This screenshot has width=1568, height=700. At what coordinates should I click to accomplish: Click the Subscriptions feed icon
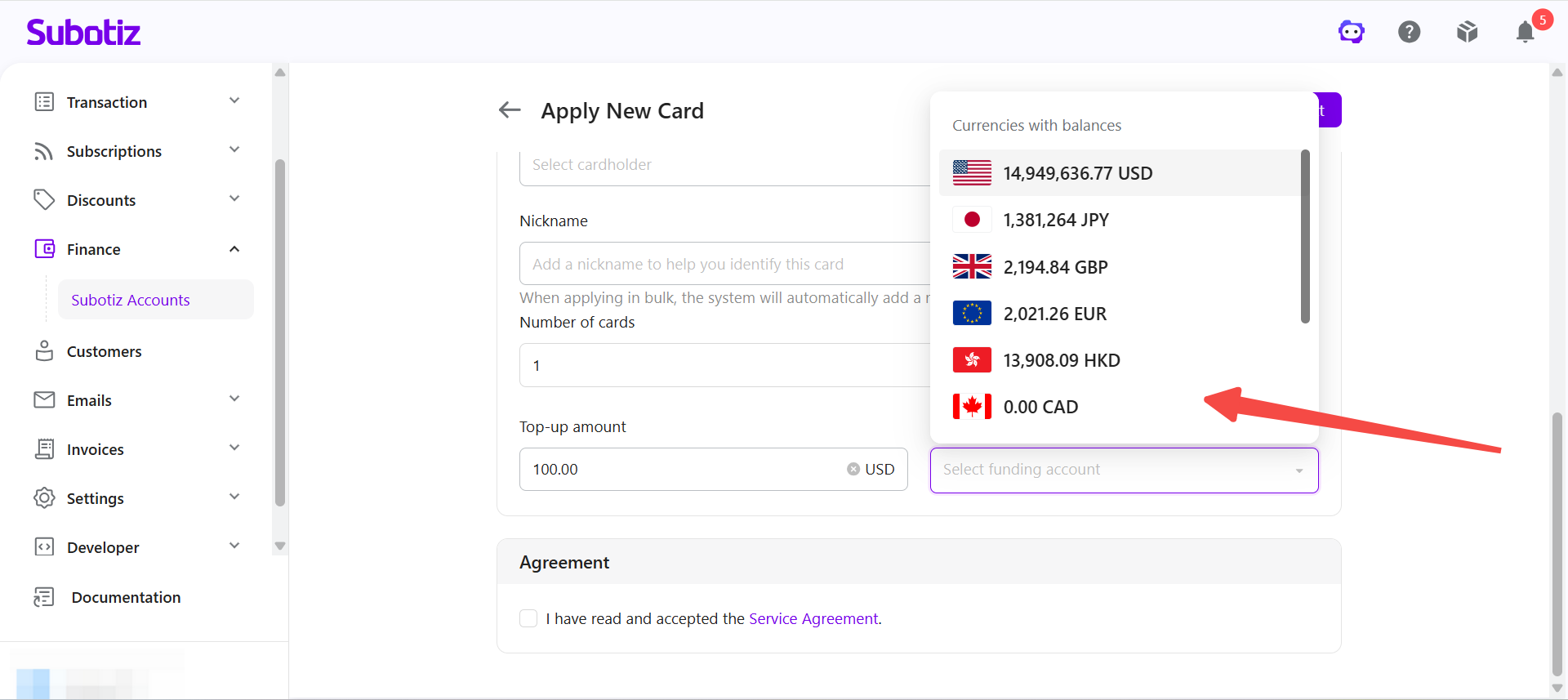(44, 151)
